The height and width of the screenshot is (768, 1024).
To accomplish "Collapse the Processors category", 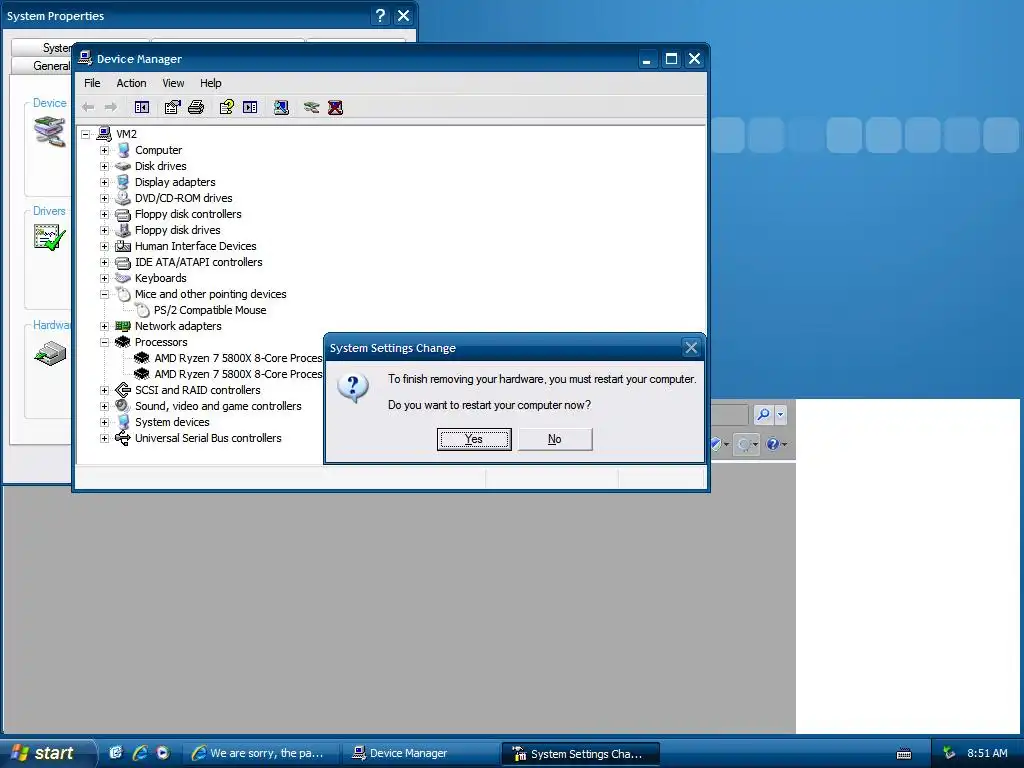I will click(104, 342).
